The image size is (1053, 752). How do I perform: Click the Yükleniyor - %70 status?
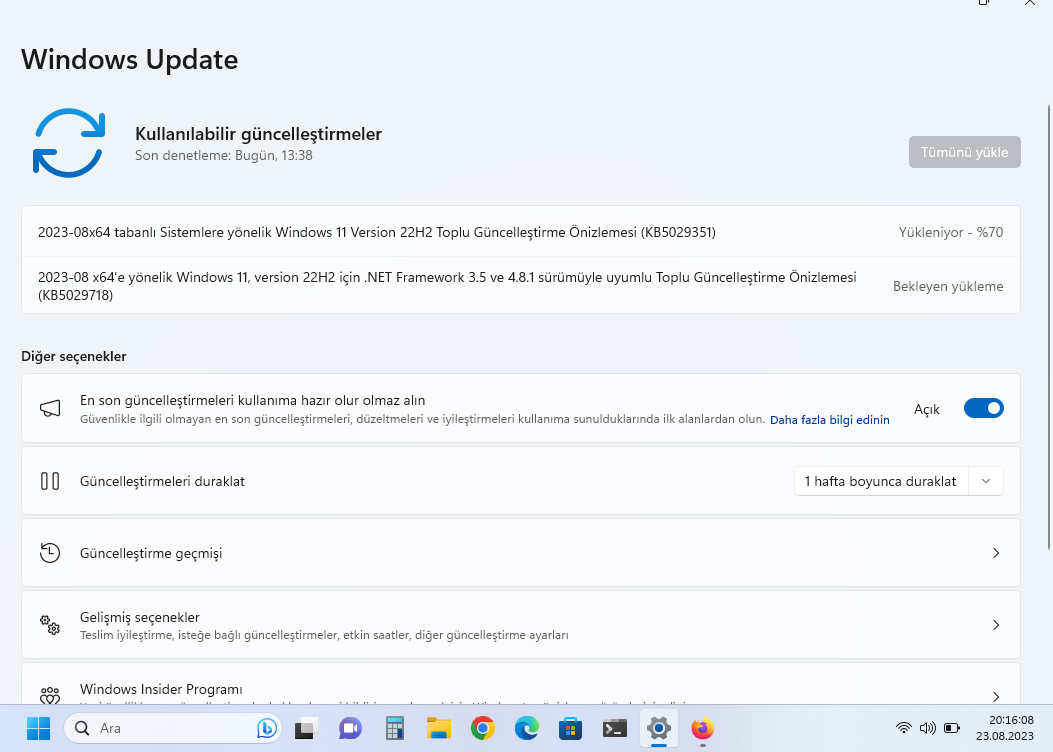point(951,232)
